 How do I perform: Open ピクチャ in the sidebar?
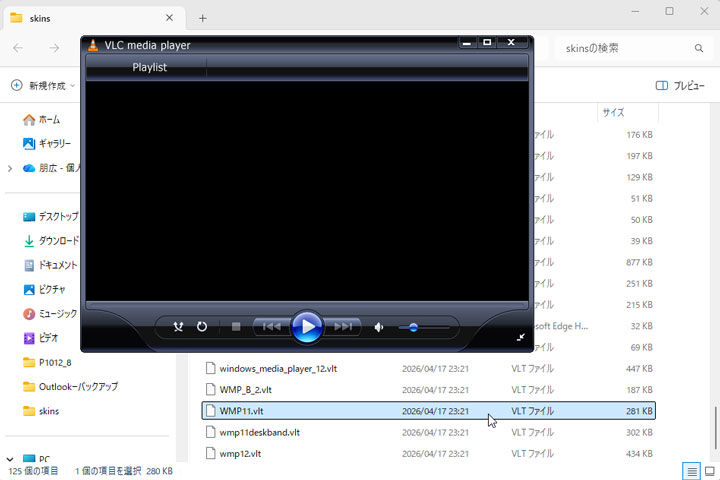pyautogui.click(x=44, y=289)
